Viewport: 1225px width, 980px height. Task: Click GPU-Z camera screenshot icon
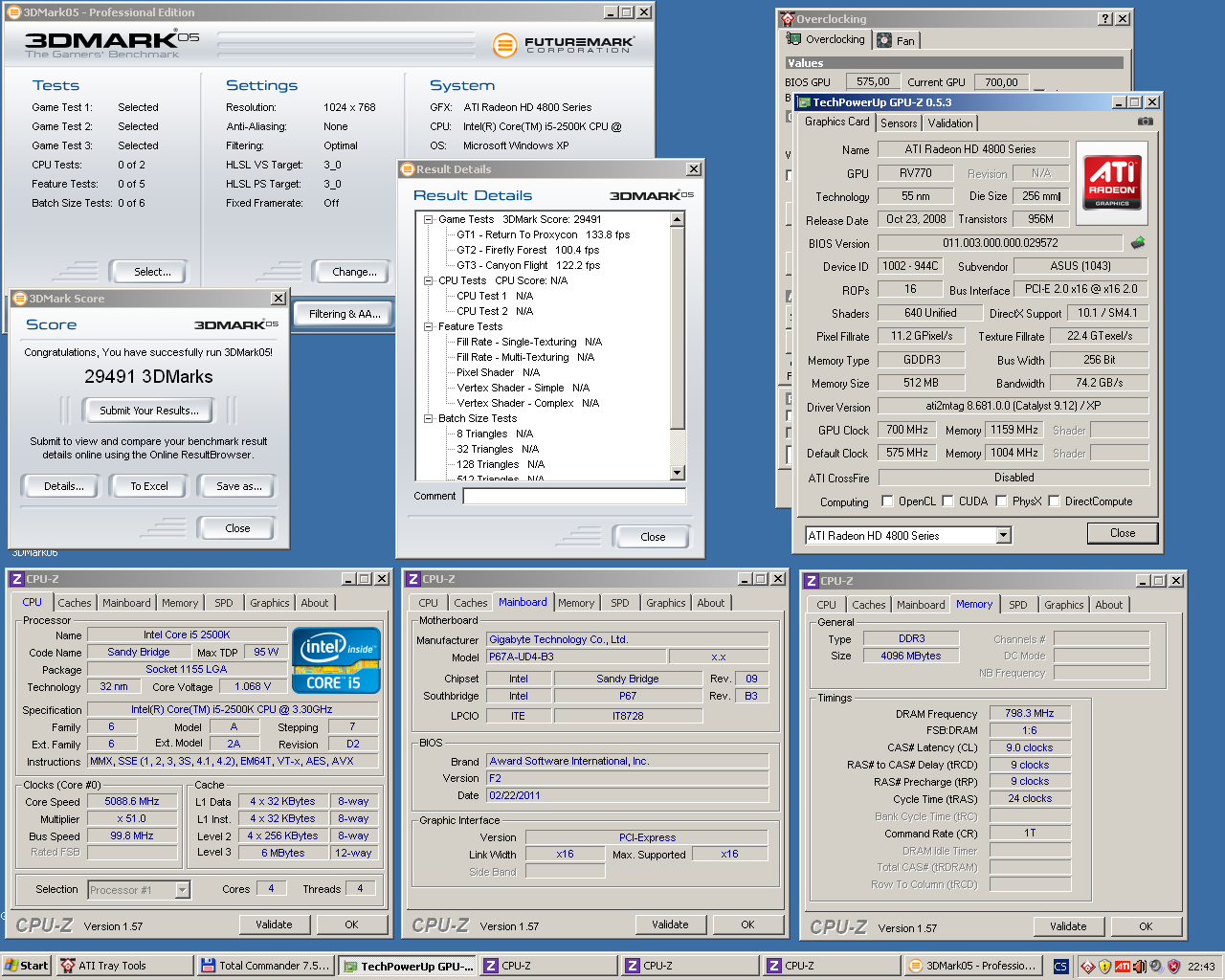[1145, 122]
